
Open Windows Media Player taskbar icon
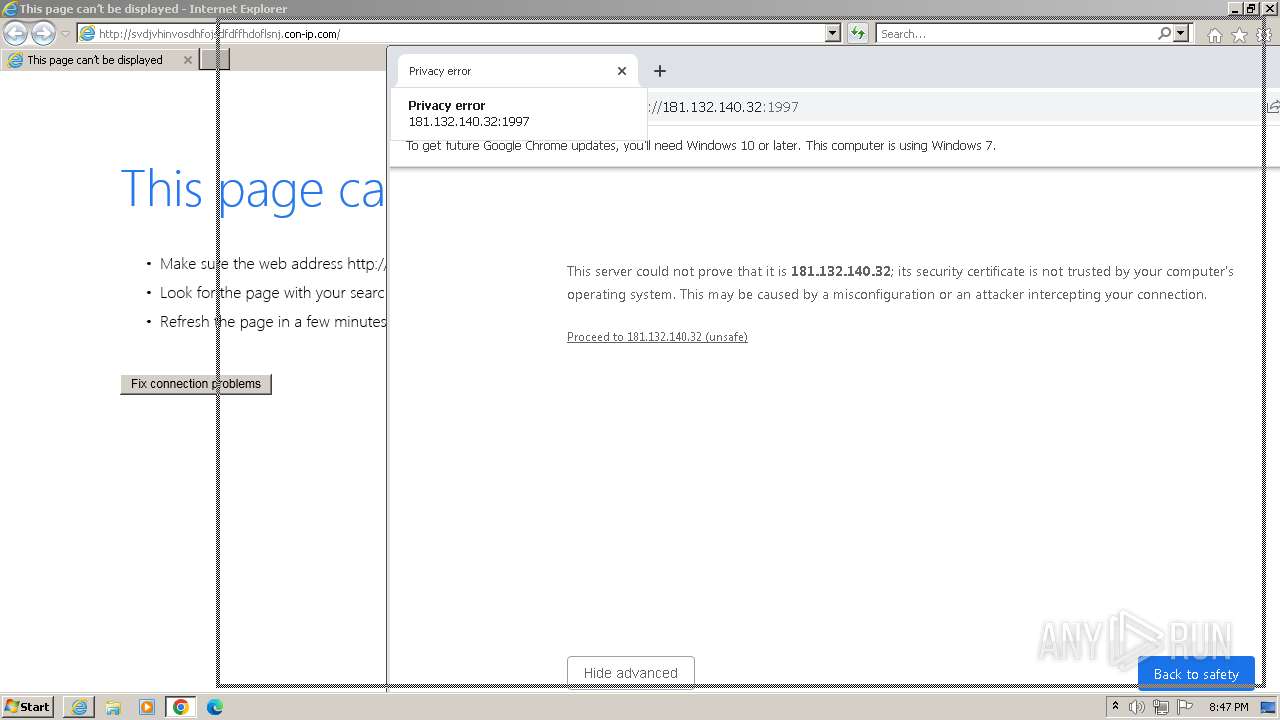147,707
